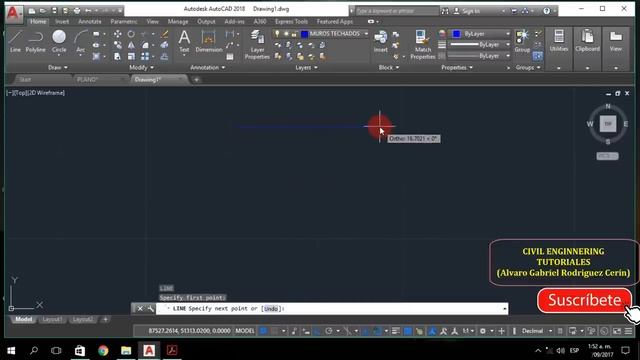
Task: Select the Polyline tool
Action: (x=36, y=42)
